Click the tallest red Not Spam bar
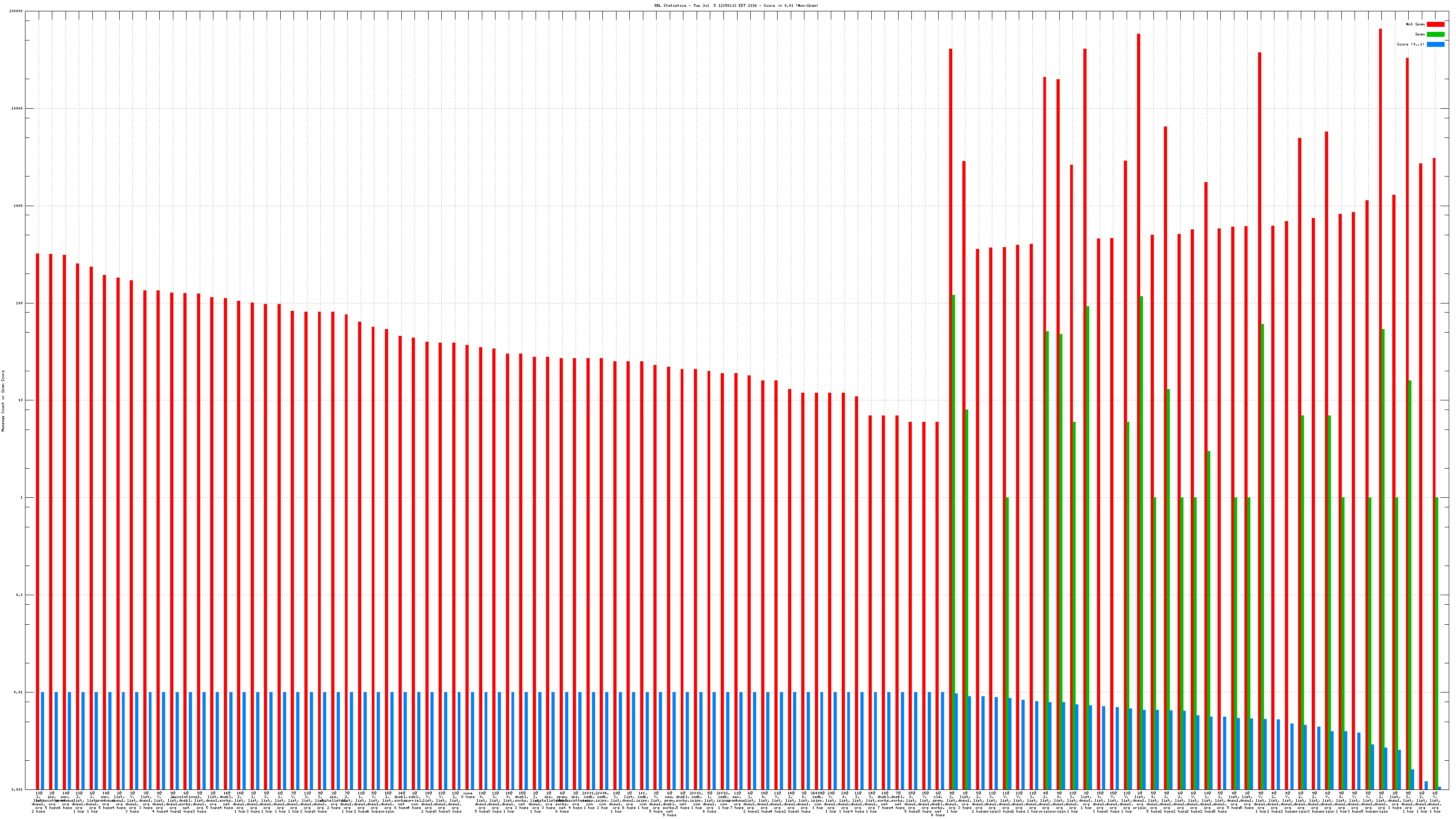 [1380, 396]
